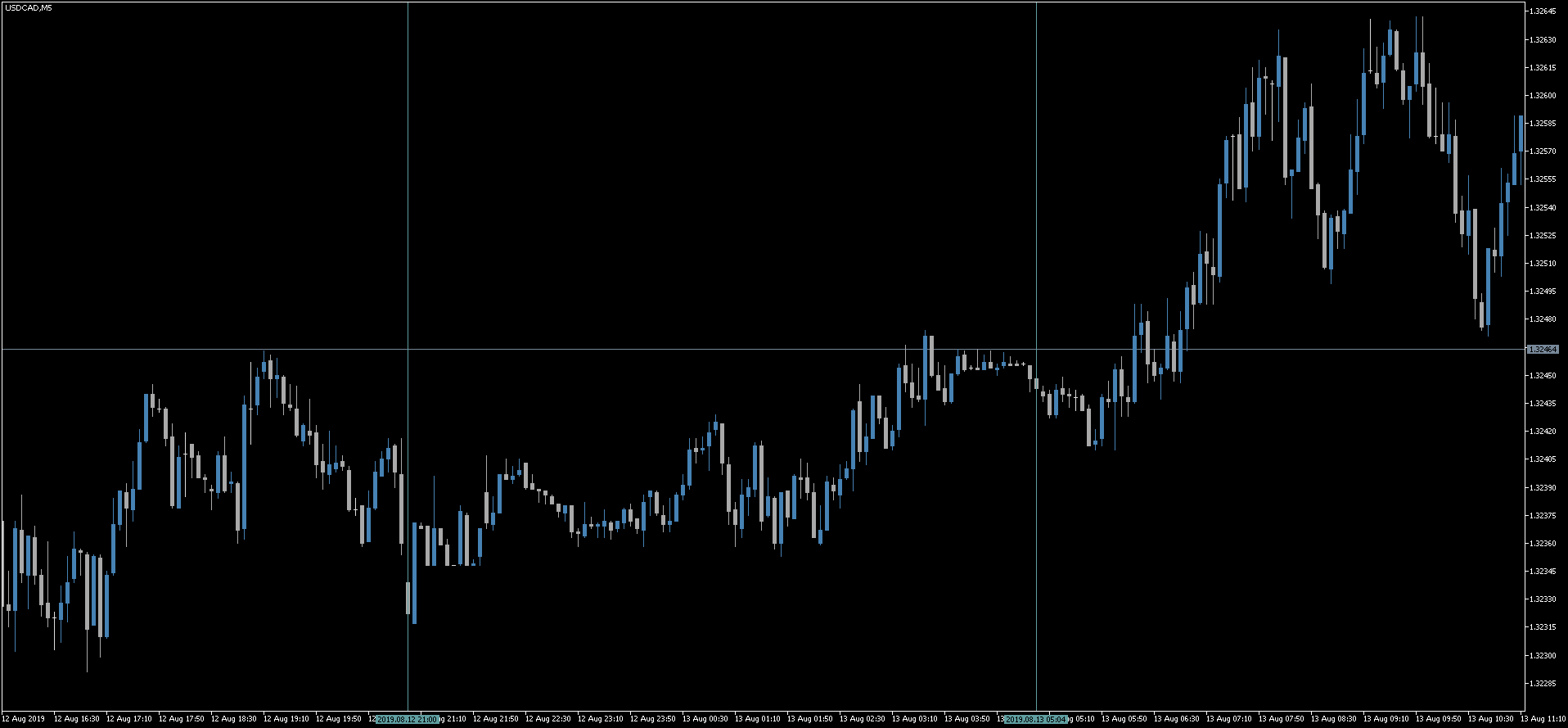Click the 1.32510 price scale label
The height and width of the screenshot is (728, 1568).
[1542, 264]
